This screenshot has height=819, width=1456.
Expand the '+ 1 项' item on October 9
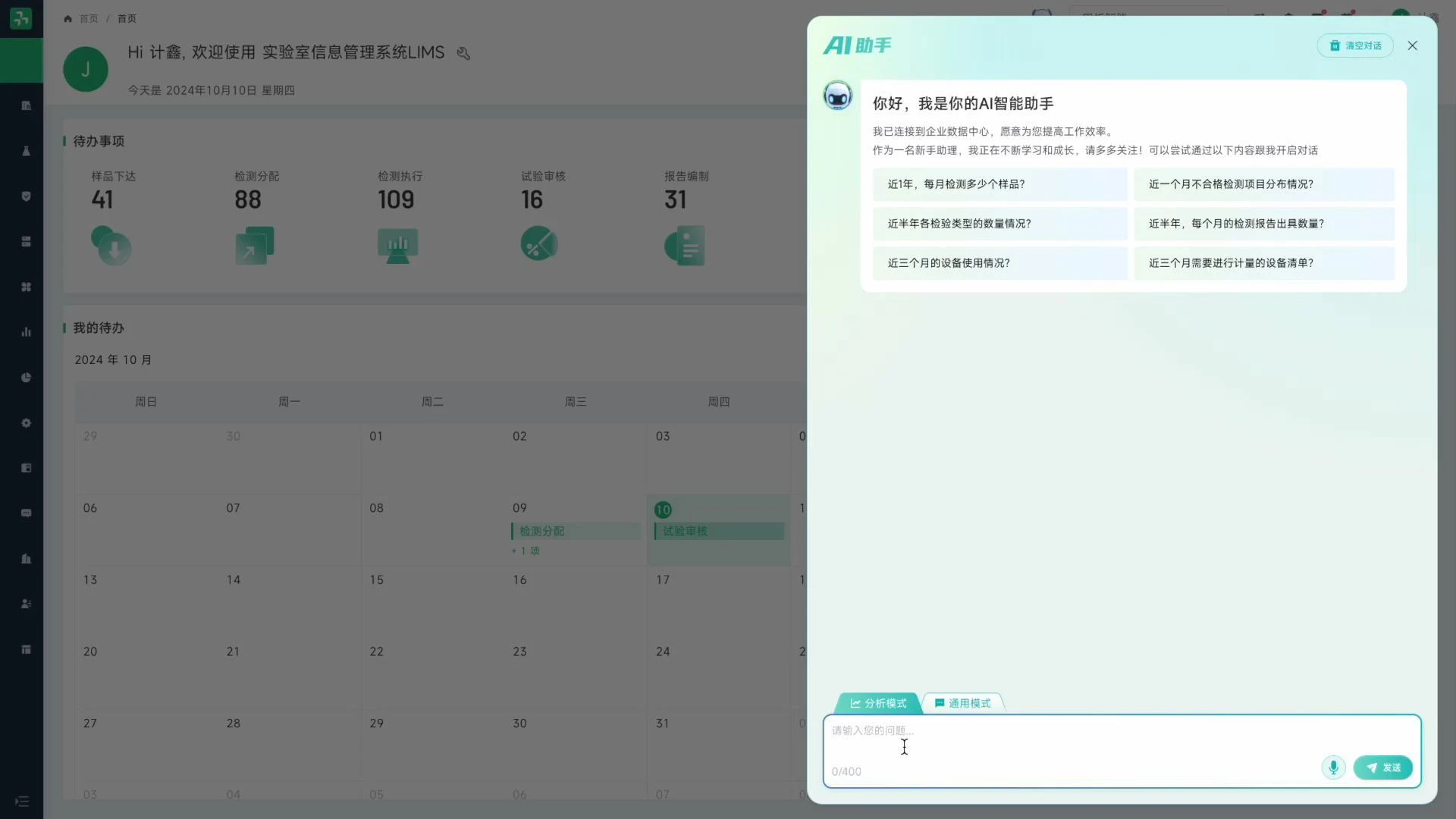(525, 551)
